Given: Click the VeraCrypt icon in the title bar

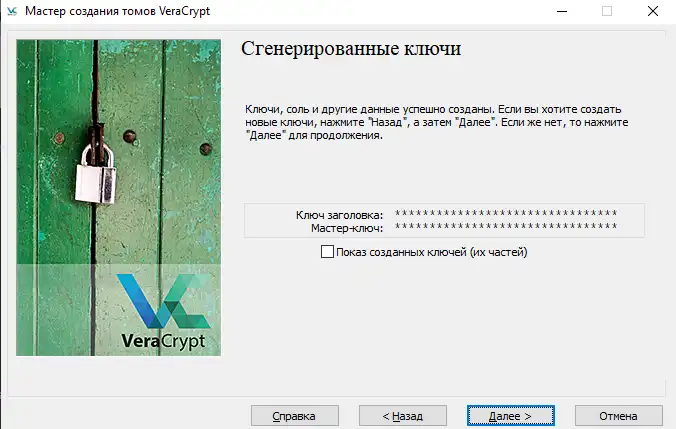Looking at the screenshot, I should coord(12,11).
